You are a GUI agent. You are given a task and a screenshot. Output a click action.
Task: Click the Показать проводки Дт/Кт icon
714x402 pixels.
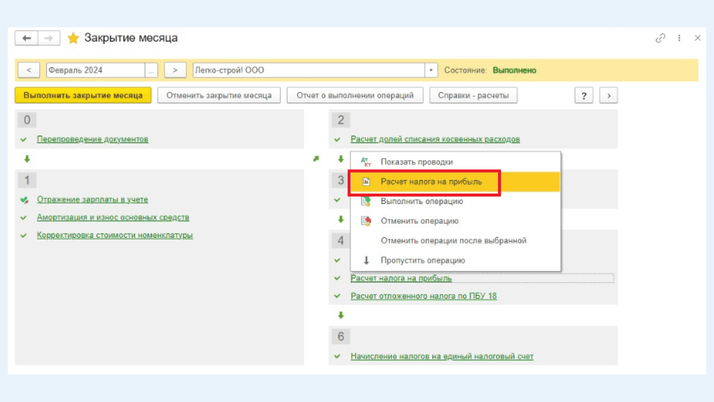click(x=366, y=162)
